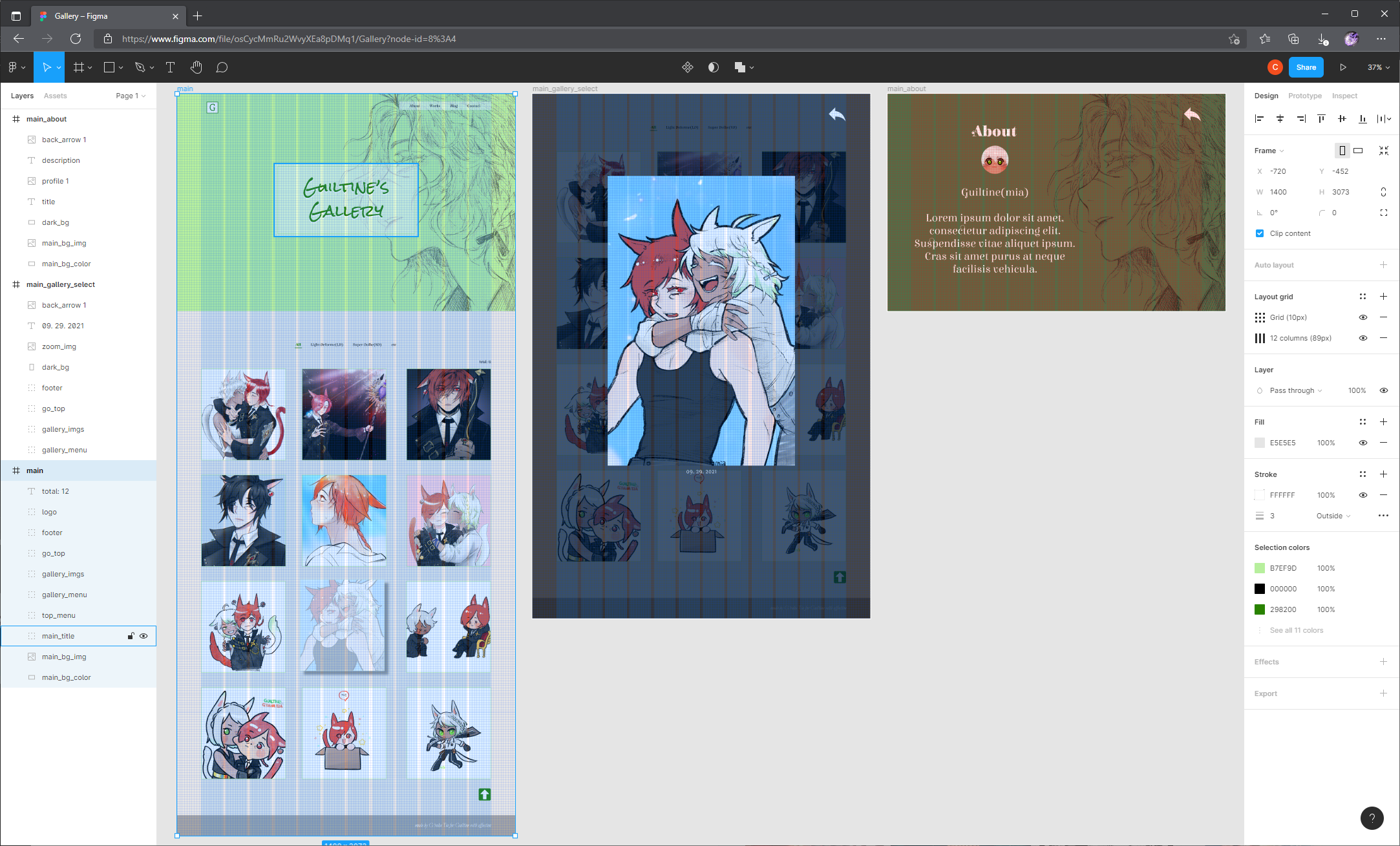Click the Present play button
The width and height of the screenshot is (1400, 846).
[1342, 67]
